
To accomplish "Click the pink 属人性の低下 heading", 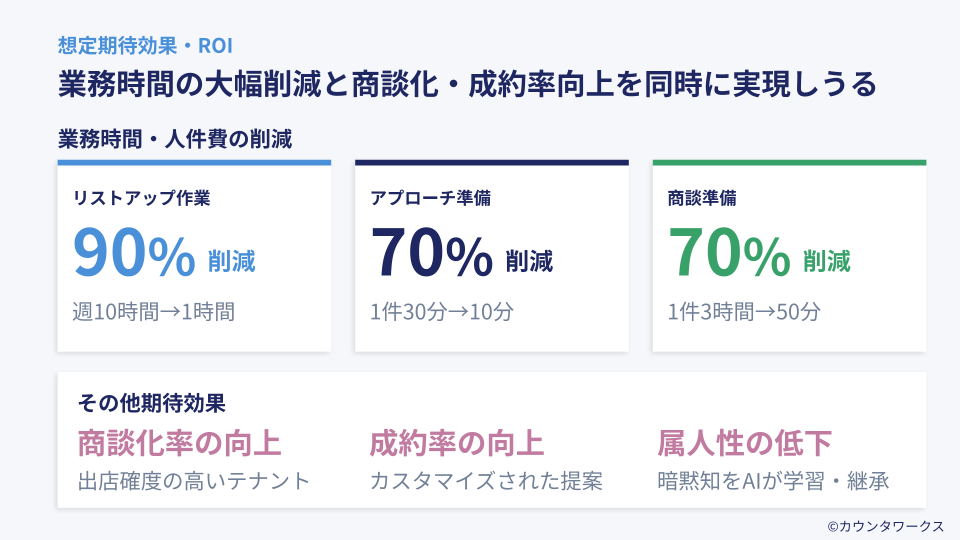I will pyautogui.click(x=745, y=442).
